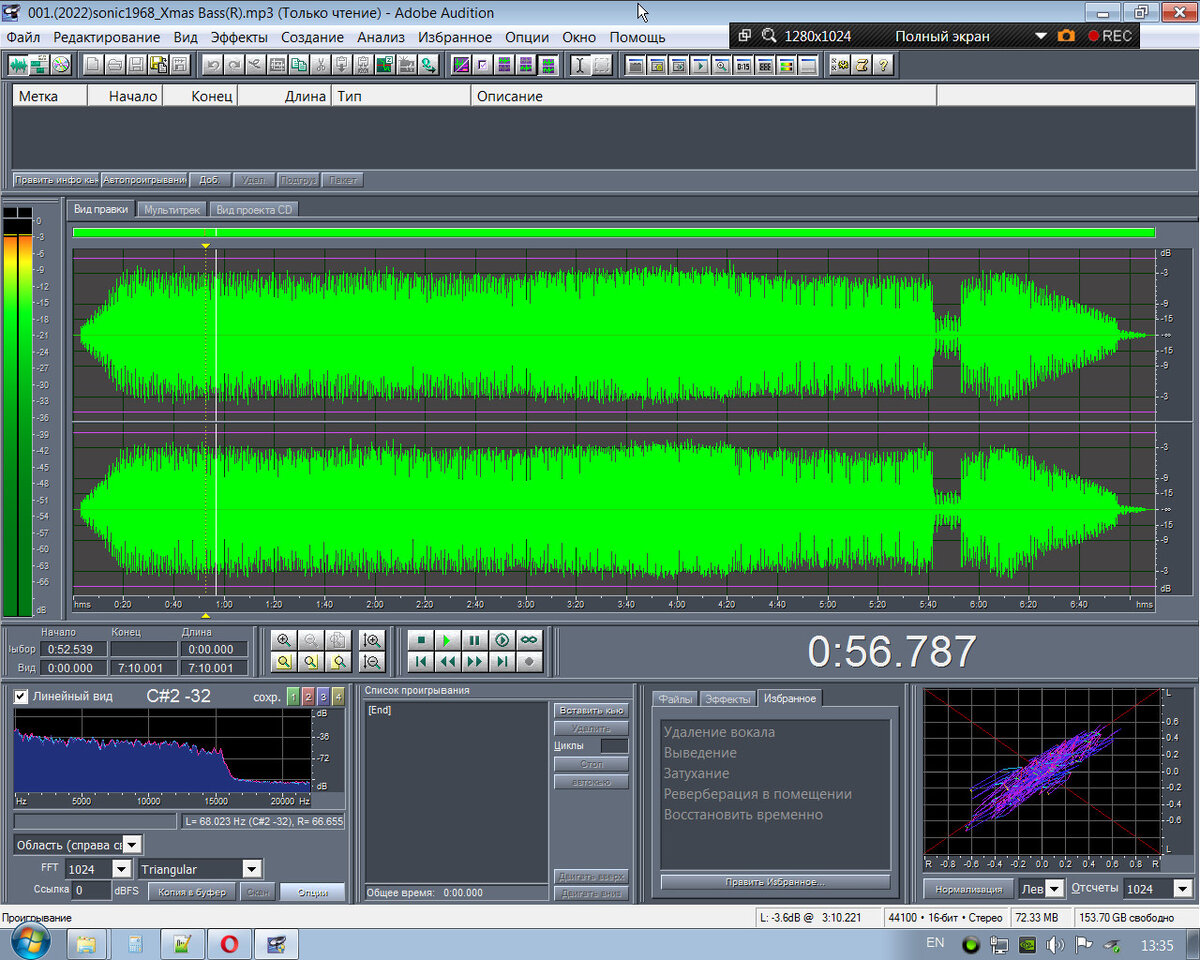Open the Избранное menu
Screen dimensions: 1200x960
coord(455,37)
